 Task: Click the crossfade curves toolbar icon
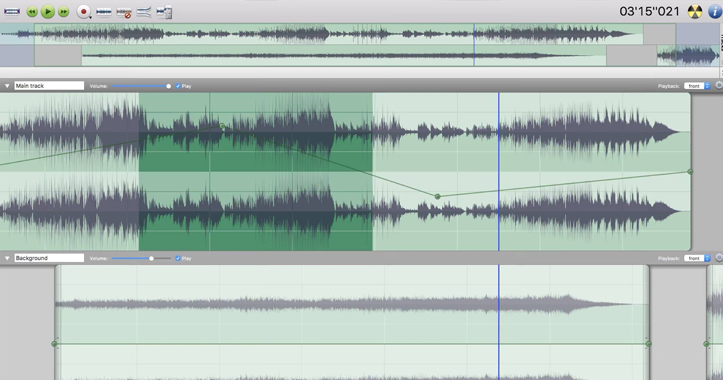[x=144, y=12]
